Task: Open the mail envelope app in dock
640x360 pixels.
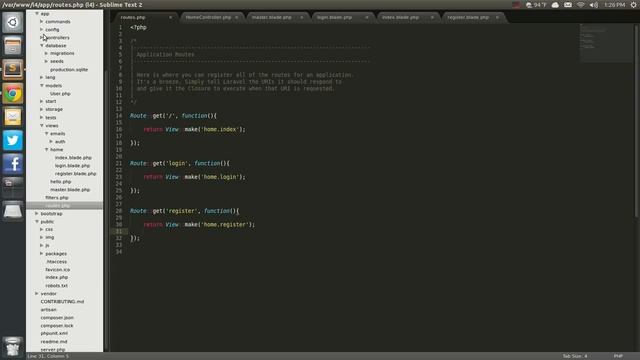Action: [13, 117]
